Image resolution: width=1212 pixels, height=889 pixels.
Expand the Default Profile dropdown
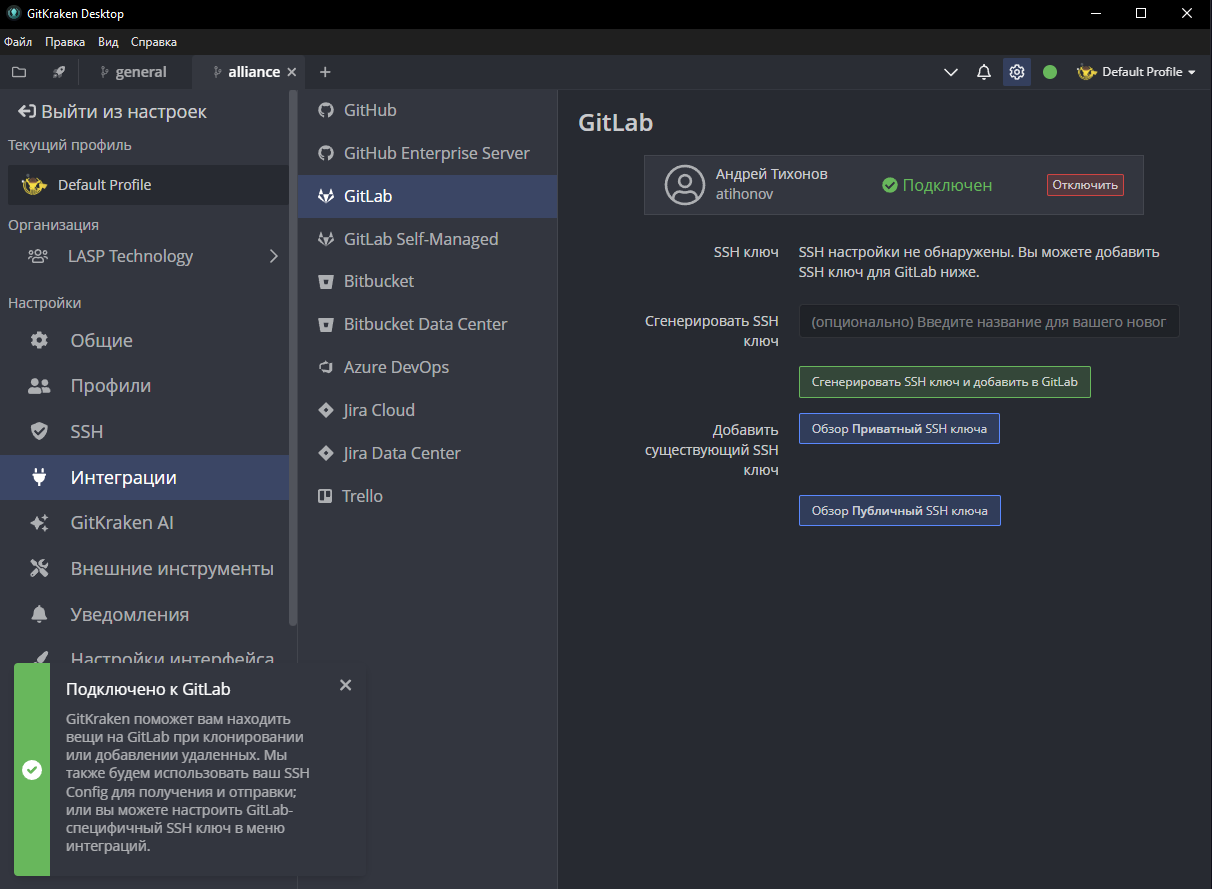click(x=1136, y=71)
